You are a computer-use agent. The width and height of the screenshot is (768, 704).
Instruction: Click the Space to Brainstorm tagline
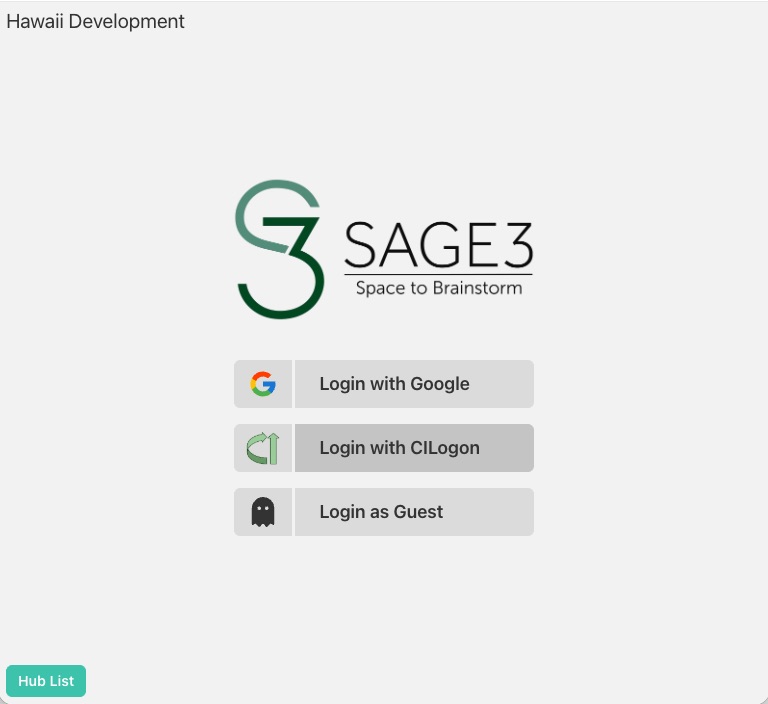click(439, 288)
